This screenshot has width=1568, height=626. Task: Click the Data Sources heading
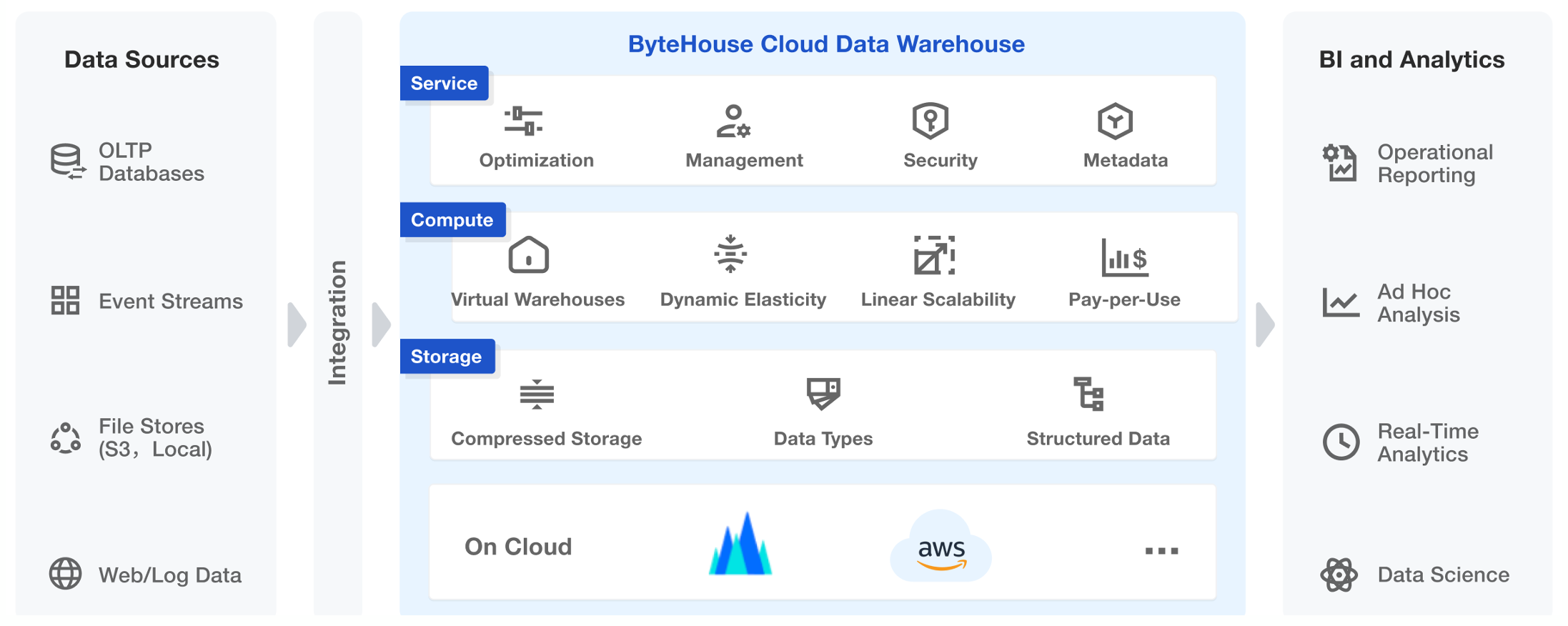coord(142,59)
